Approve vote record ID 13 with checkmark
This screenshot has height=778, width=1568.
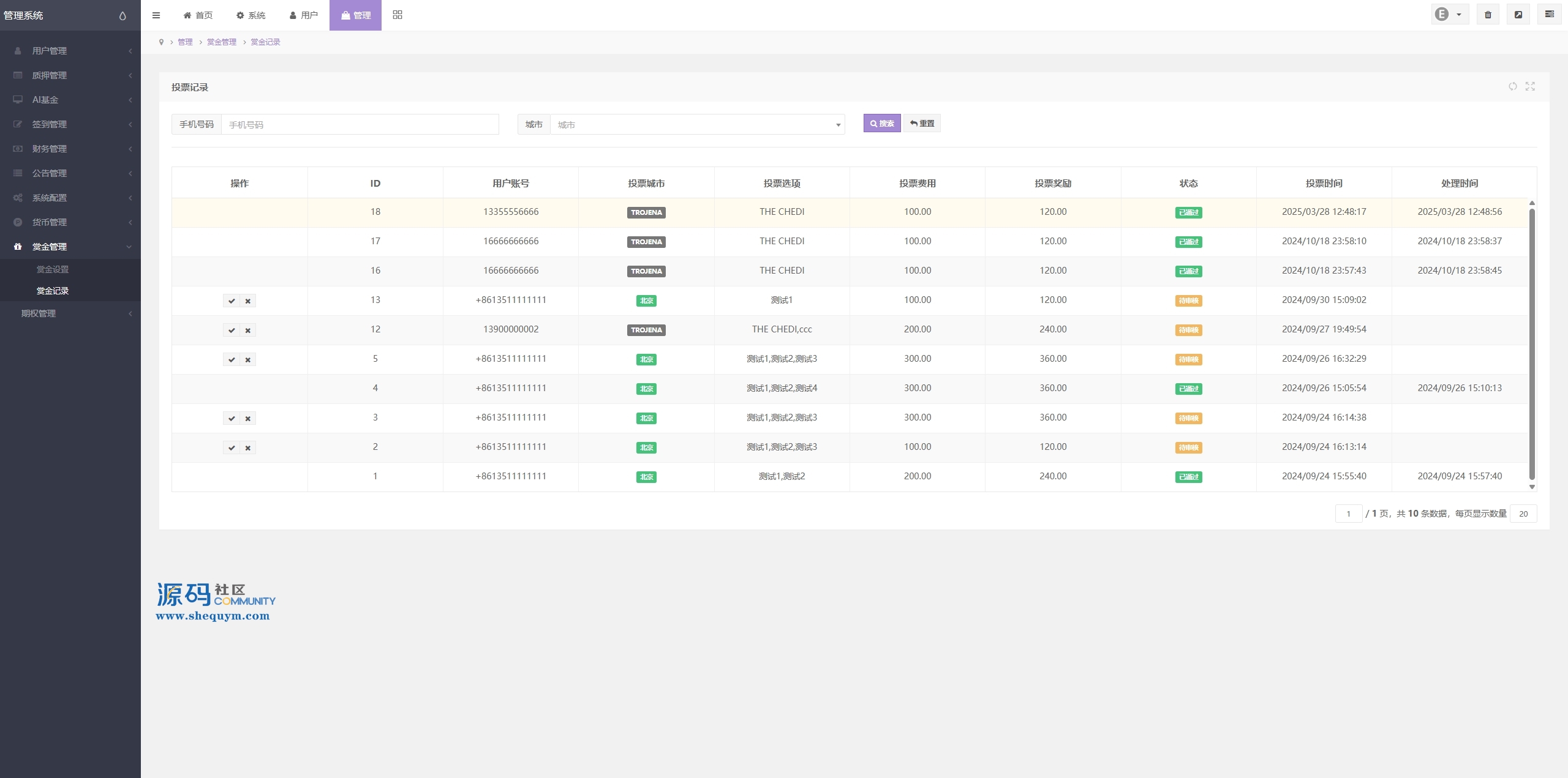click(x=232, y=301)
